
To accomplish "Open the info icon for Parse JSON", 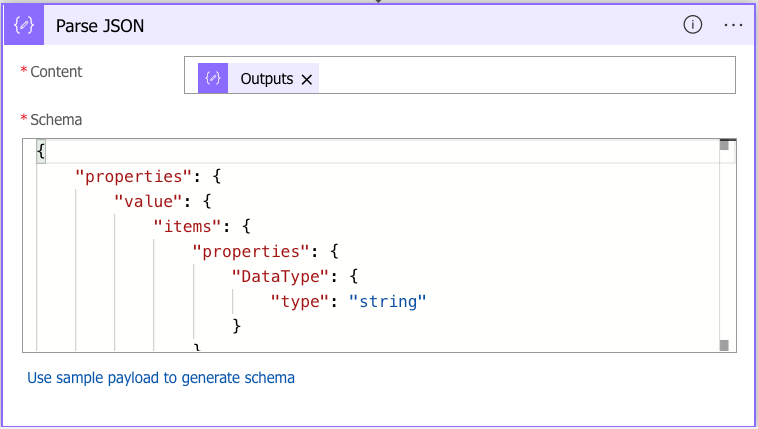I will (x=692, y=26).
